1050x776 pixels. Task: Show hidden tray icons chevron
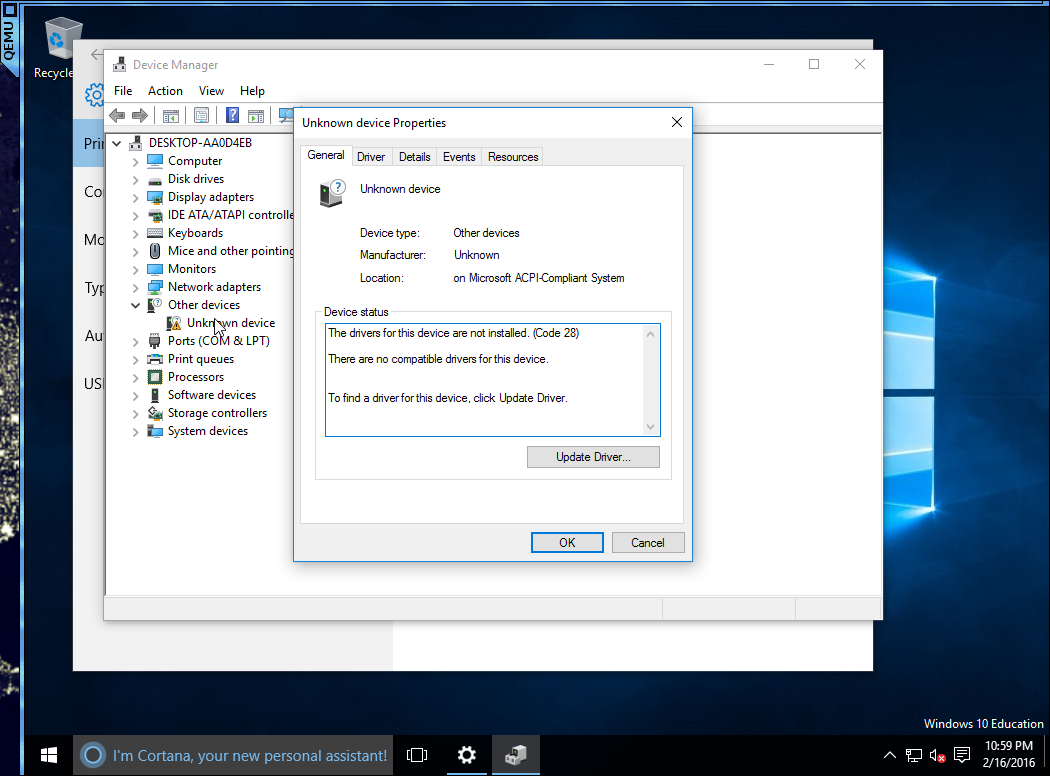coord(889,755)
